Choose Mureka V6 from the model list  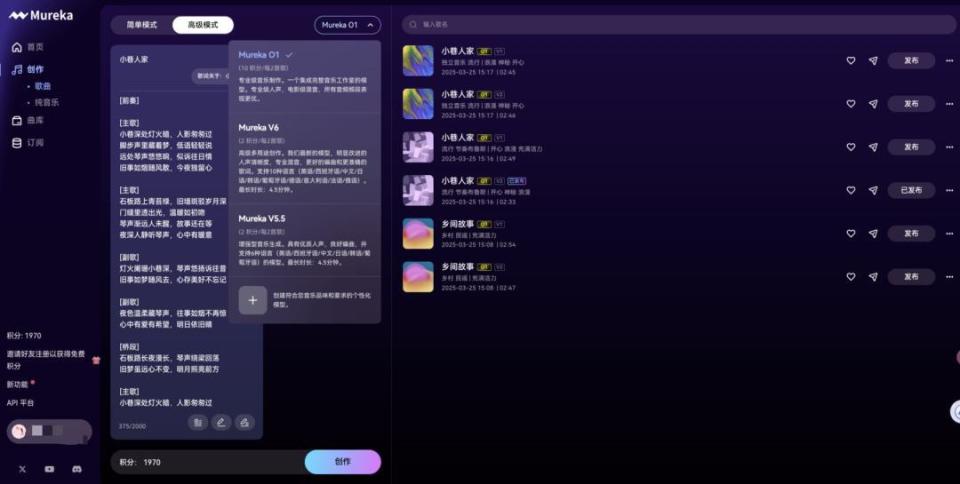(x=259, y=127)
